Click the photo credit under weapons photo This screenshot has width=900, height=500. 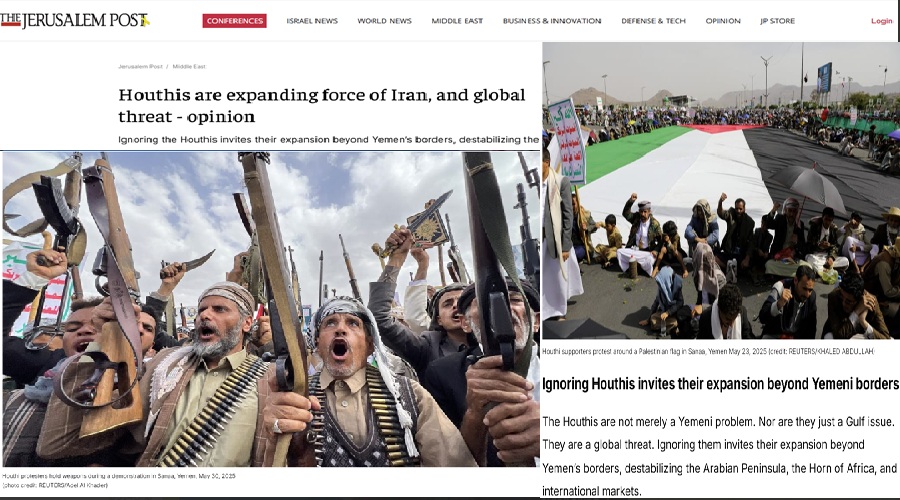click(55, 485)
